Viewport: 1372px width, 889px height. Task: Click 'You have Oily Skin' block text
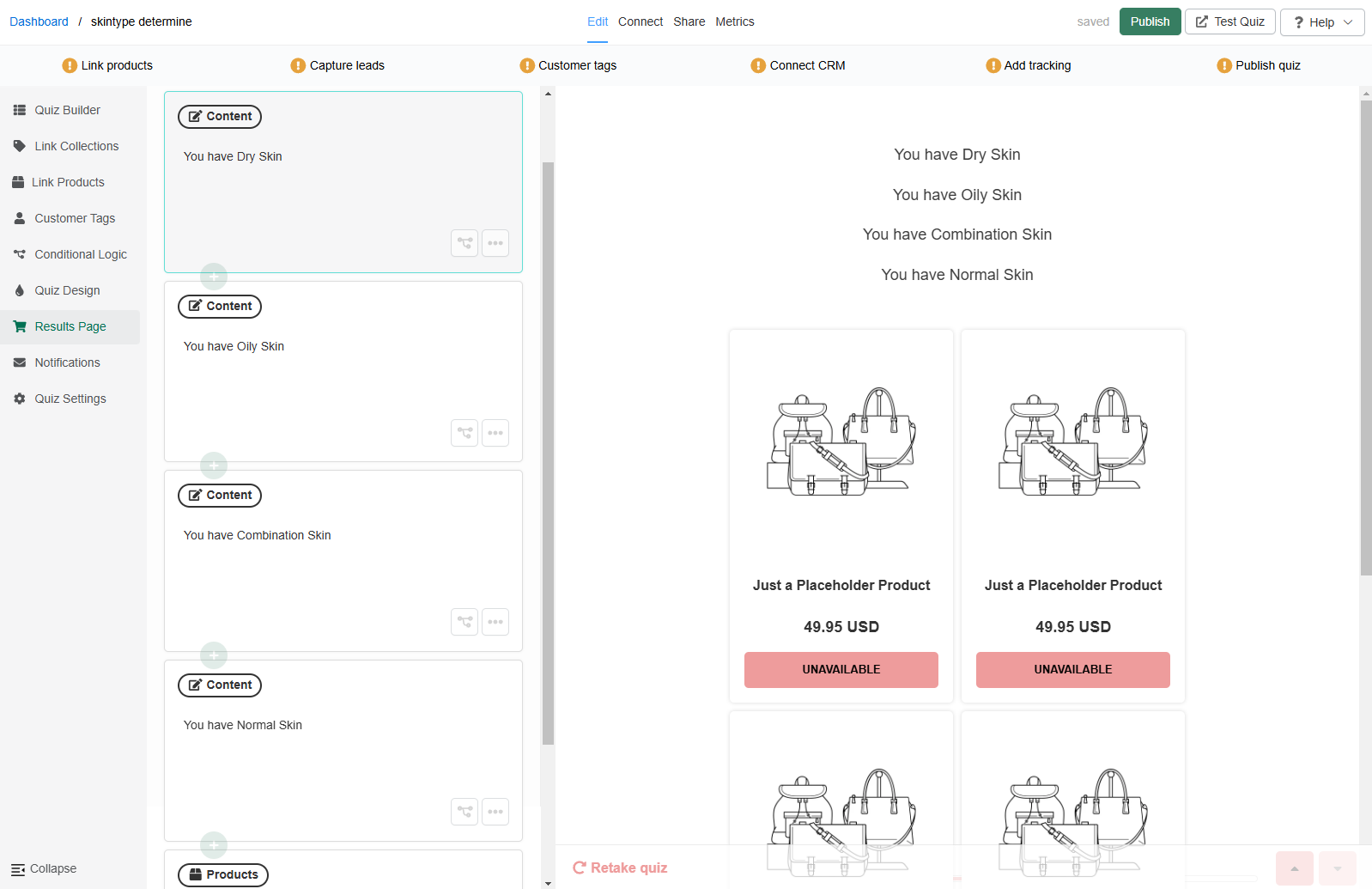[234, 346]
